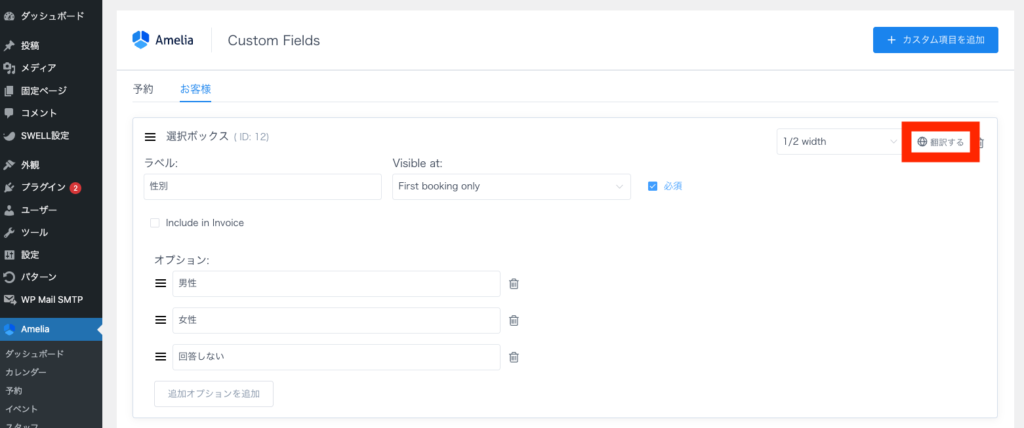Open the Visible at First booking only dropdown

[x=510, y=187]
